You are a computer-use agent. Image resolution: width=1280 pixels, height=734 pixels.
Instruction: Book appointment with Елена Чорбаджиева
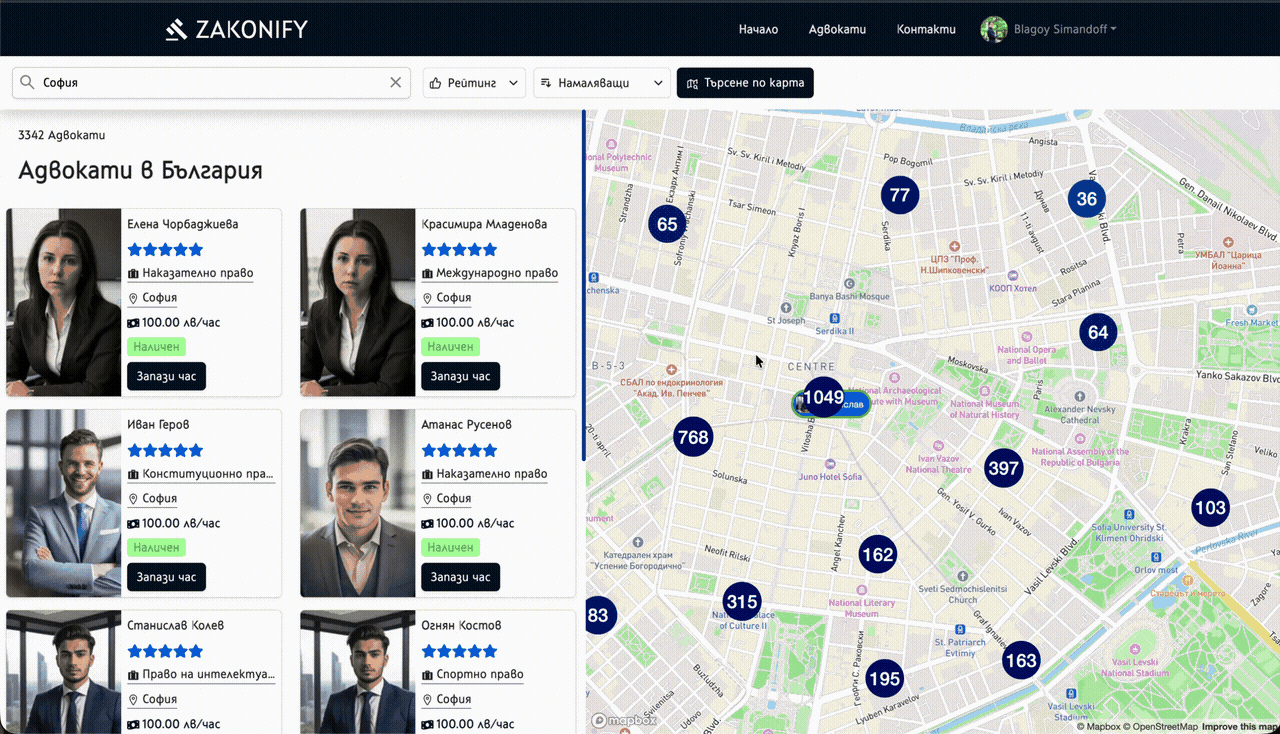pos(166,376)
